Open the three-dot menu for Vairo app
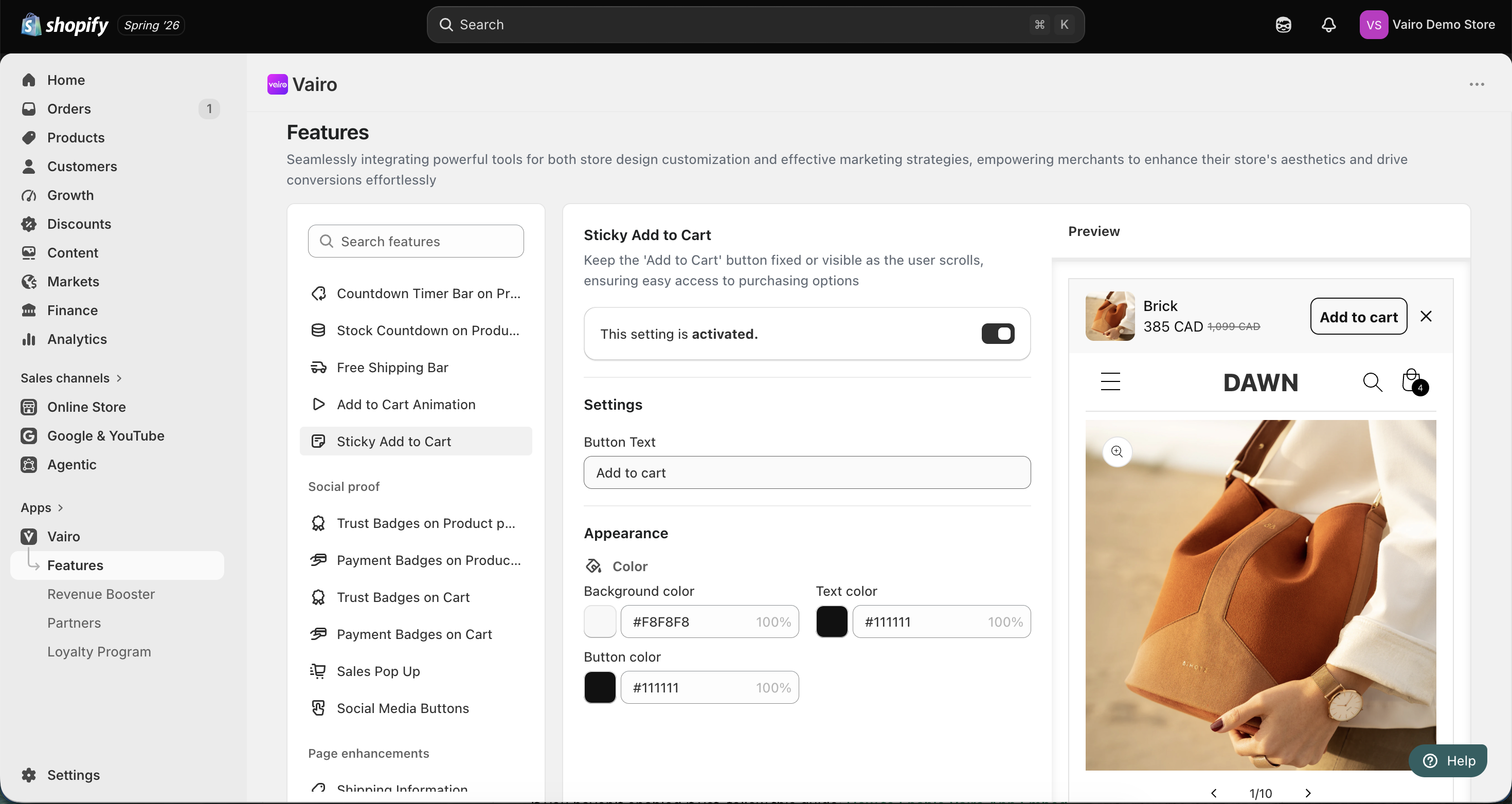Image resolution: width=1512 pixels, height=804 pixels. pyautogui.click(x=1477, y=84)
